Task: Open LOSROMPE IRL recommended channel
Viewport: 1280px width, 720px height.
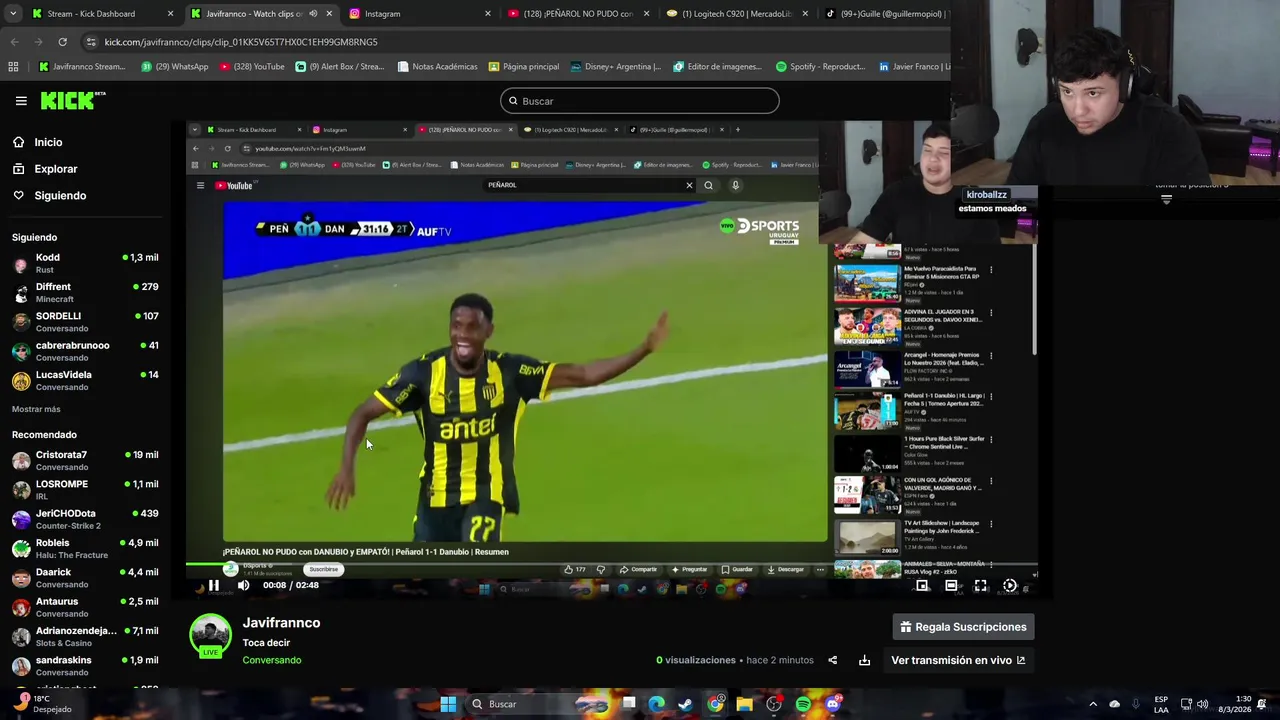Action: pos(85,489)
